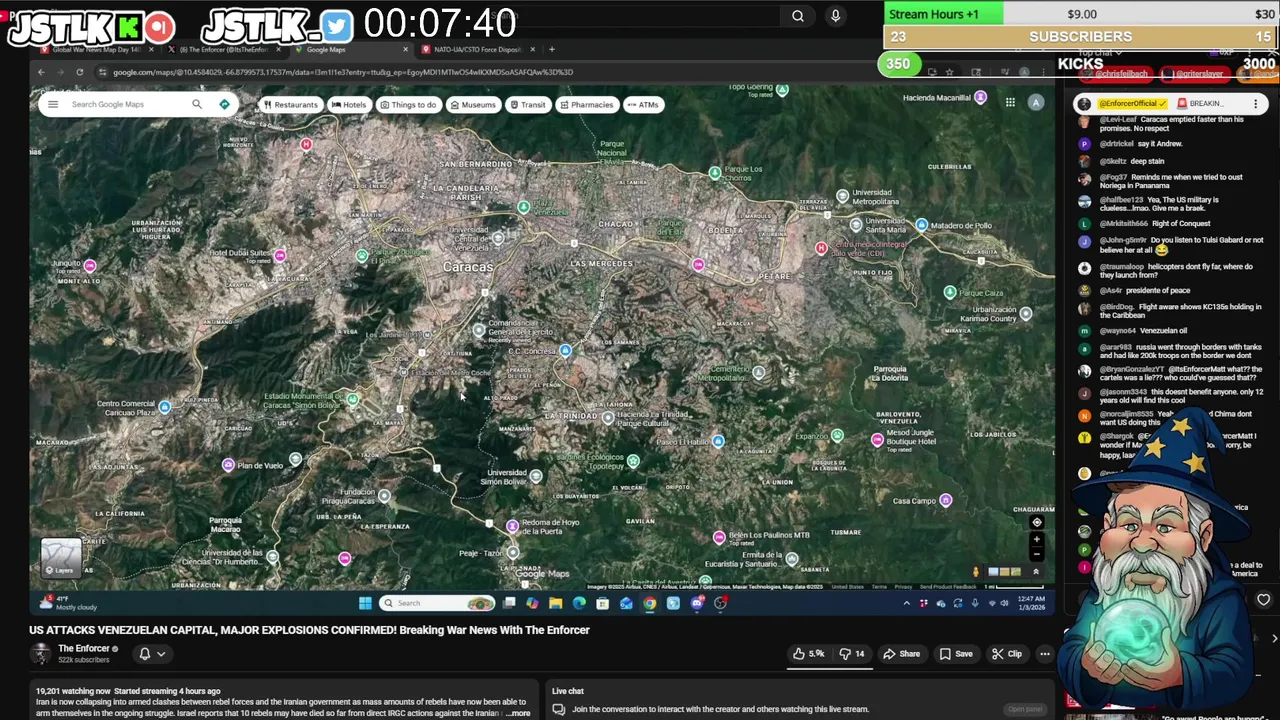Expand the imagery strip chevron on map
The width and height of the screenshot is (1280, 720).
point(1036,572)
